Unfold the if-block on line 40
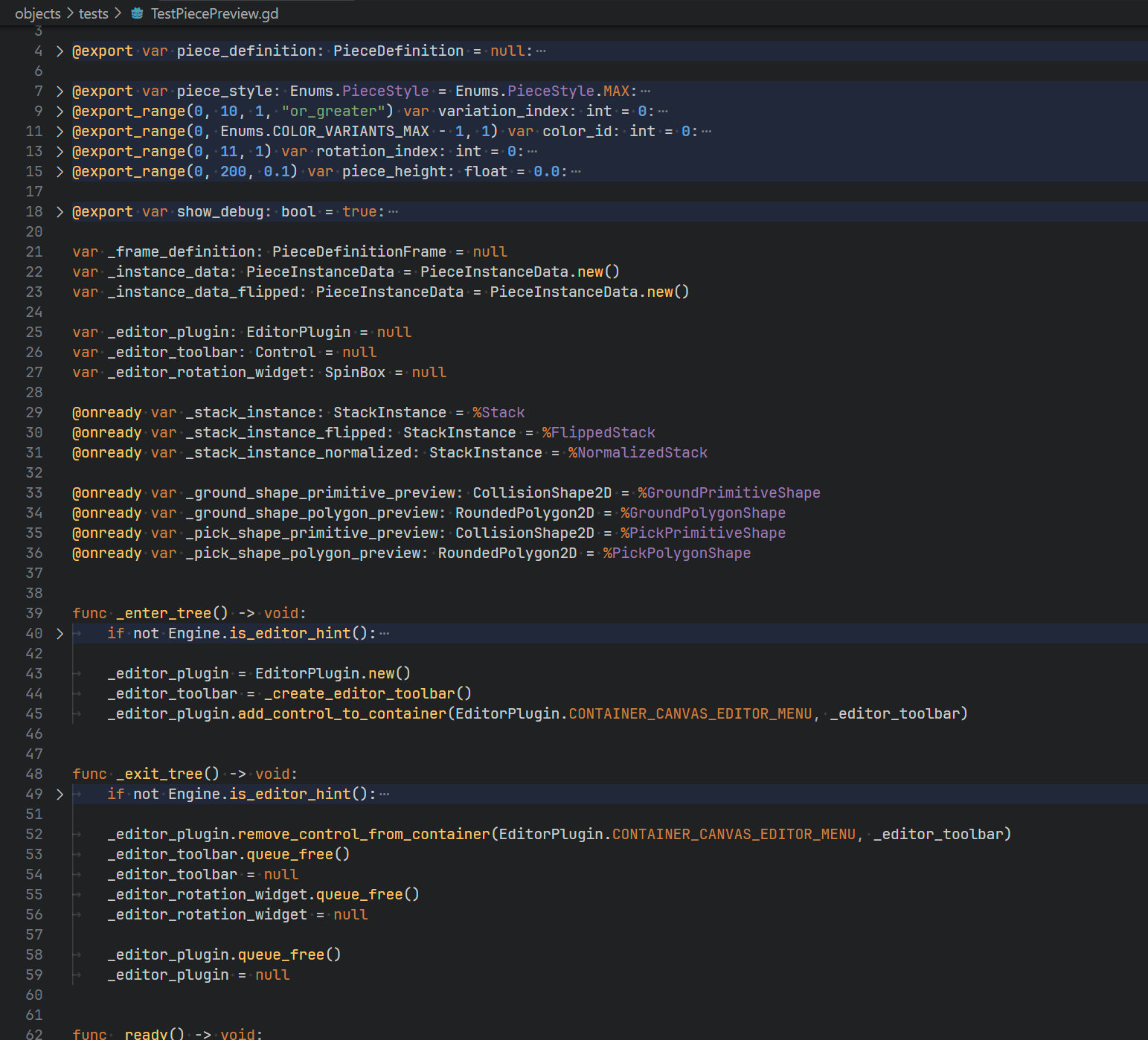Screen dimensions: 1148x1040 60,634
